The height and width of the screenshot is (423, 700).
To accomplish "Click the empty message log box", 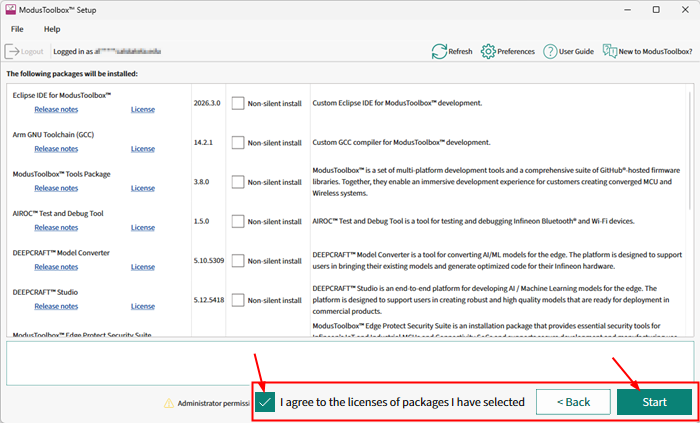I will pyautogui.click(x=350, y=363).
